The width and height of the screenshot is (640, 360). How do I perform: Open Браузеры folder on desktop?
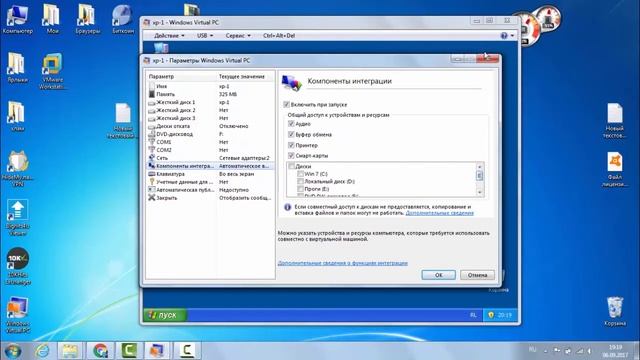tap(87, 19)
